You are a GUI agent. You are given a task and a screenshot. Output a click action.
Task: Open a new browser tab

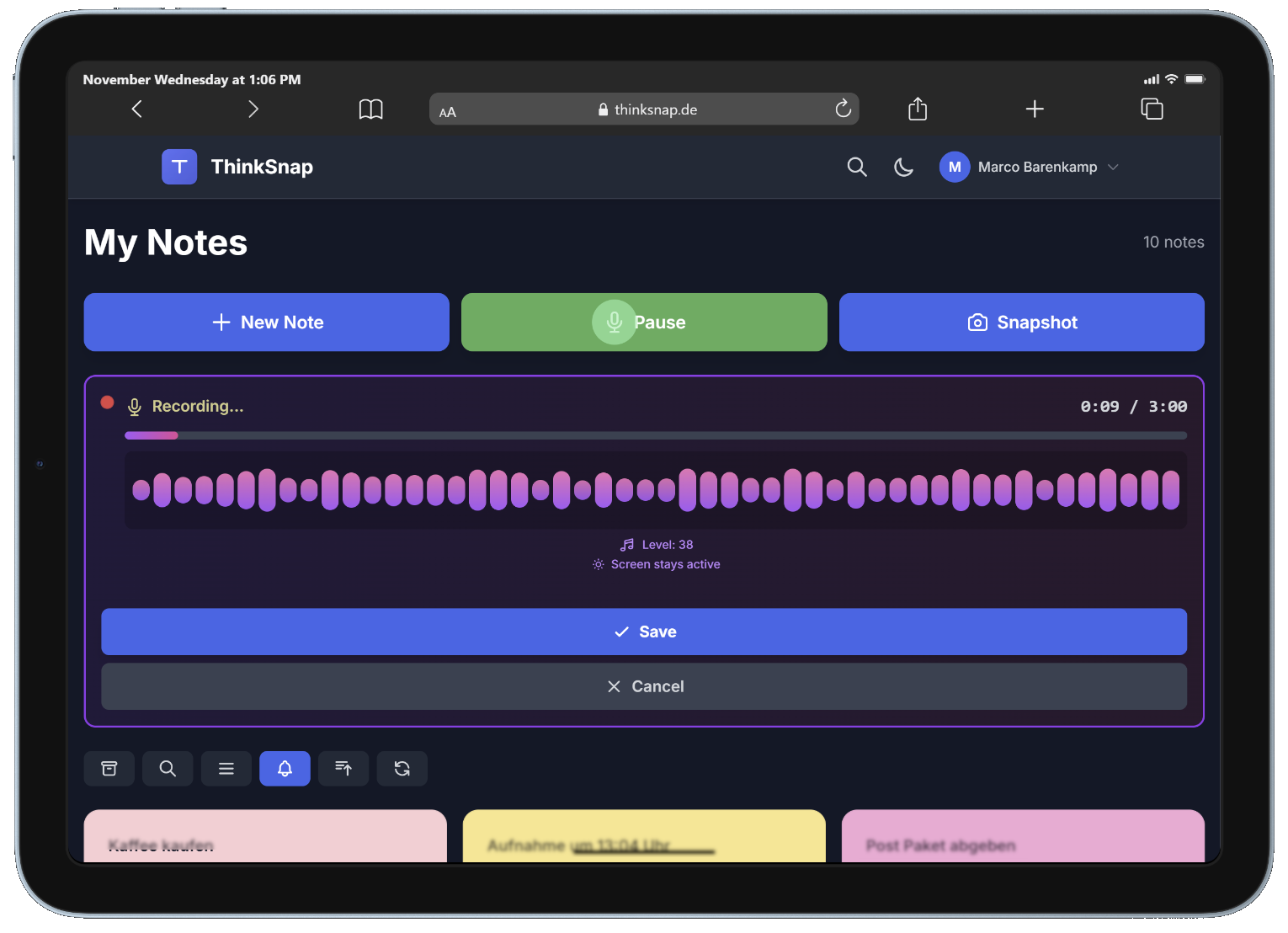[1034, 109]
